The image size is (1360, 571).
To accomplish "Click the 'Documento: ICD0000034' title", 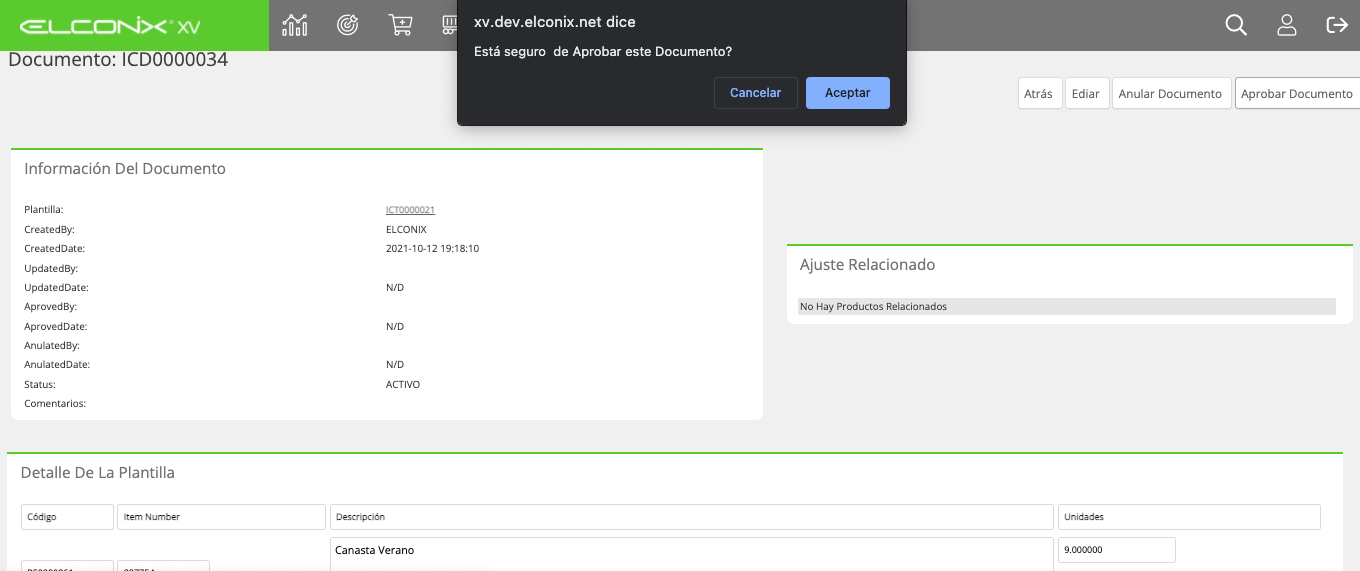I will point(118,60).
